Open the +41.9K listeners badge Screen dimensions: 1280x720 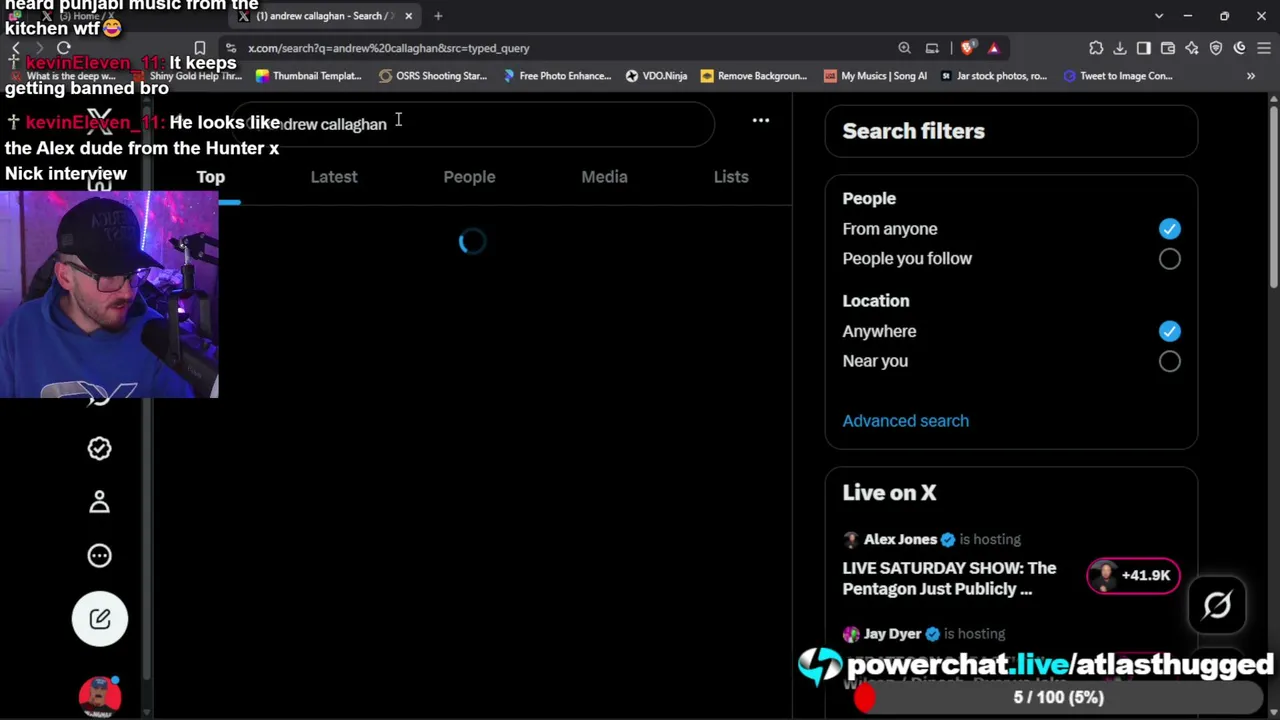(x=1133, y=576)
